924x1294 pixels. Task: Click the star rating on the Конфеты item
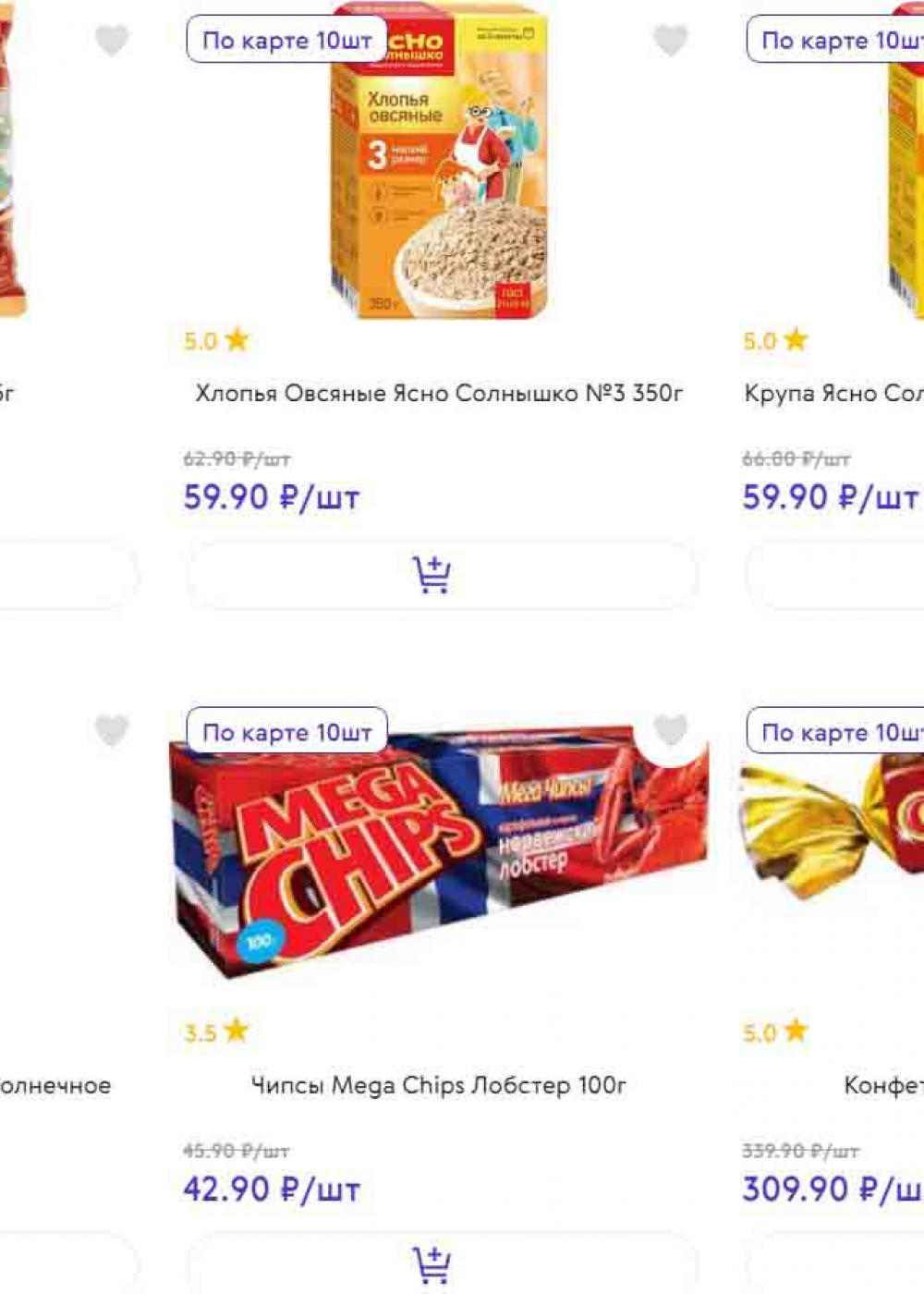click(776, 1032)
